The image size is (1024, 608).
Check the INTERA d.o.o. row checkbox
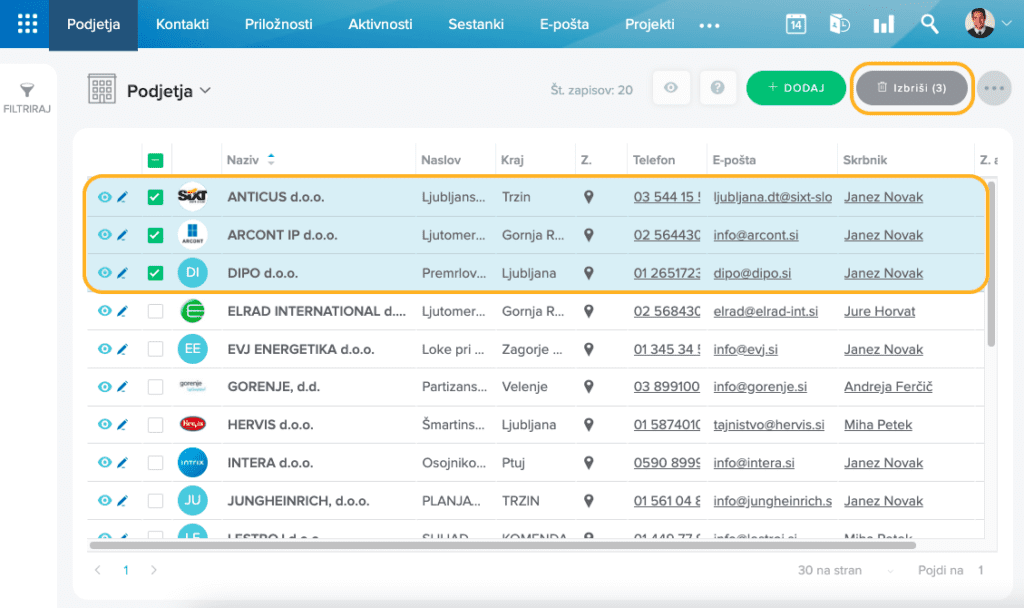click(155, 462)
